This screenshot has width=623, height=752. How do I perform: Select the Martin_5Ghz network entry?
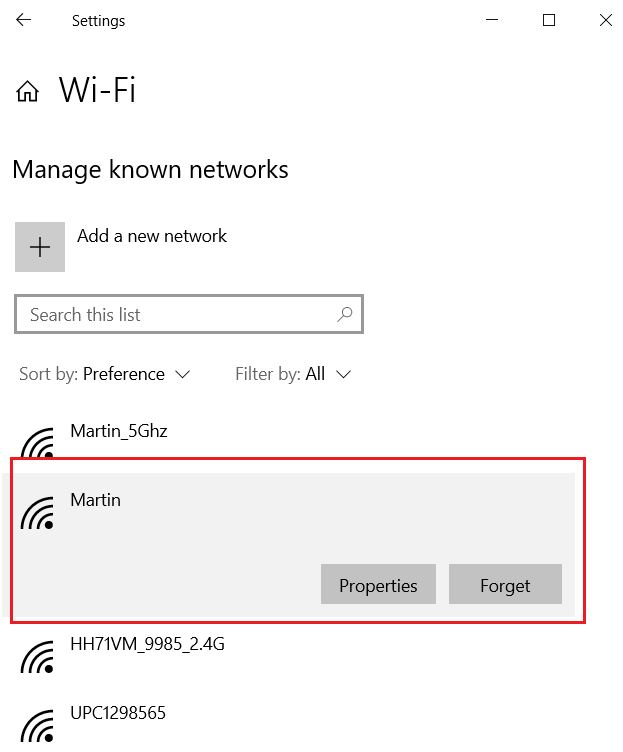tap(288, 439)
